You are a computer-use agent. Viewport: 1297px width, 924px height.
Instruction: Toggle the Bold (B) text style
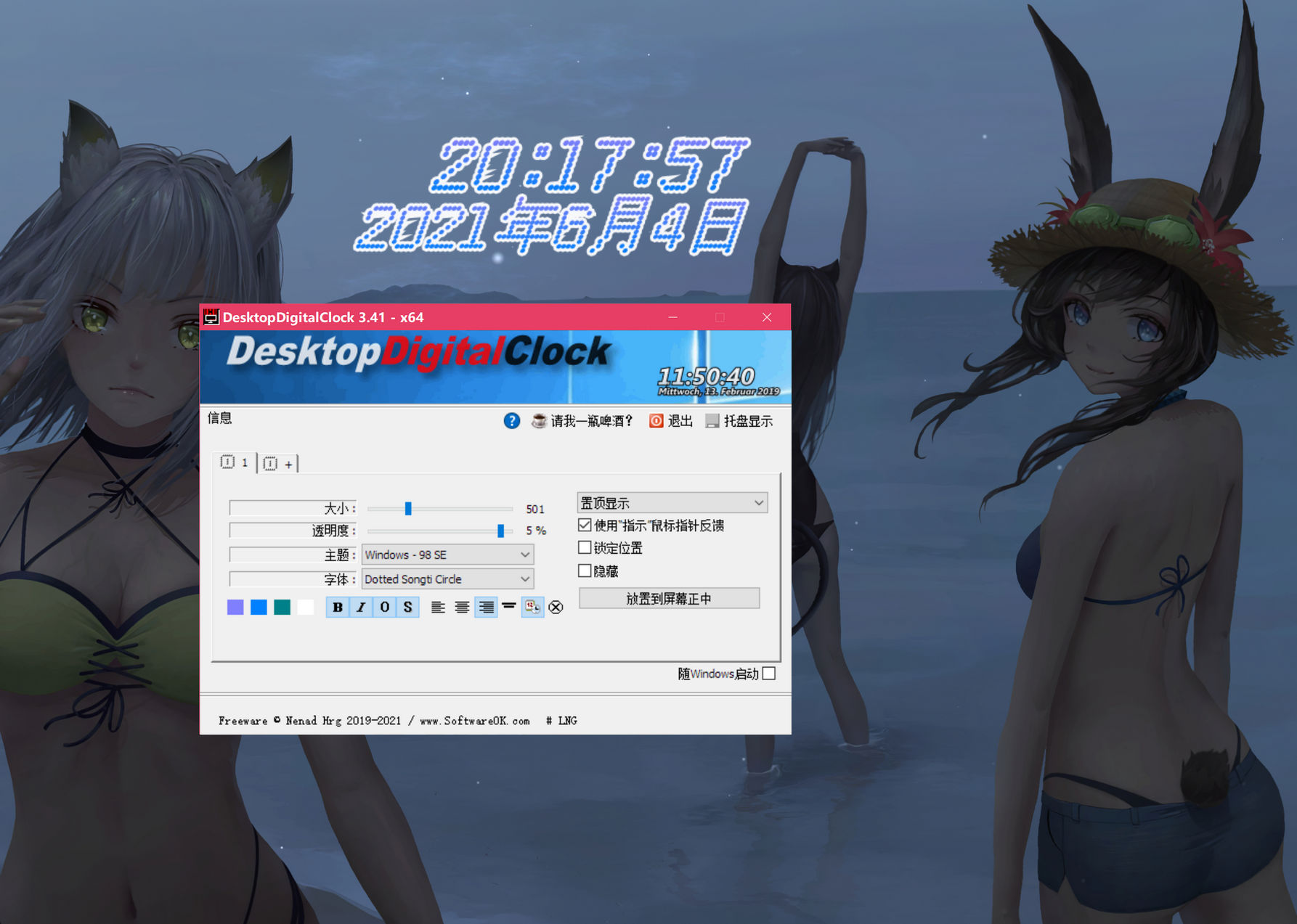(338, 608)
